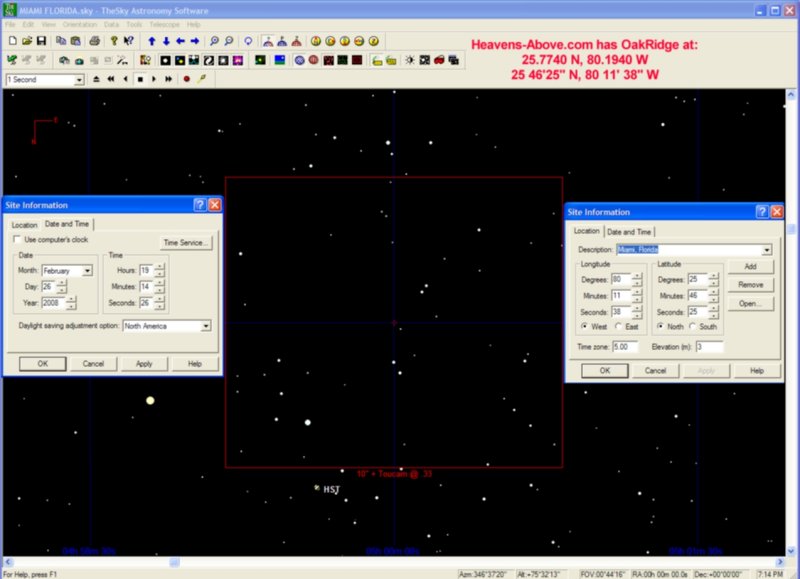
Task: Move the sky view right with blue right arrow
Action: (194, 41)
